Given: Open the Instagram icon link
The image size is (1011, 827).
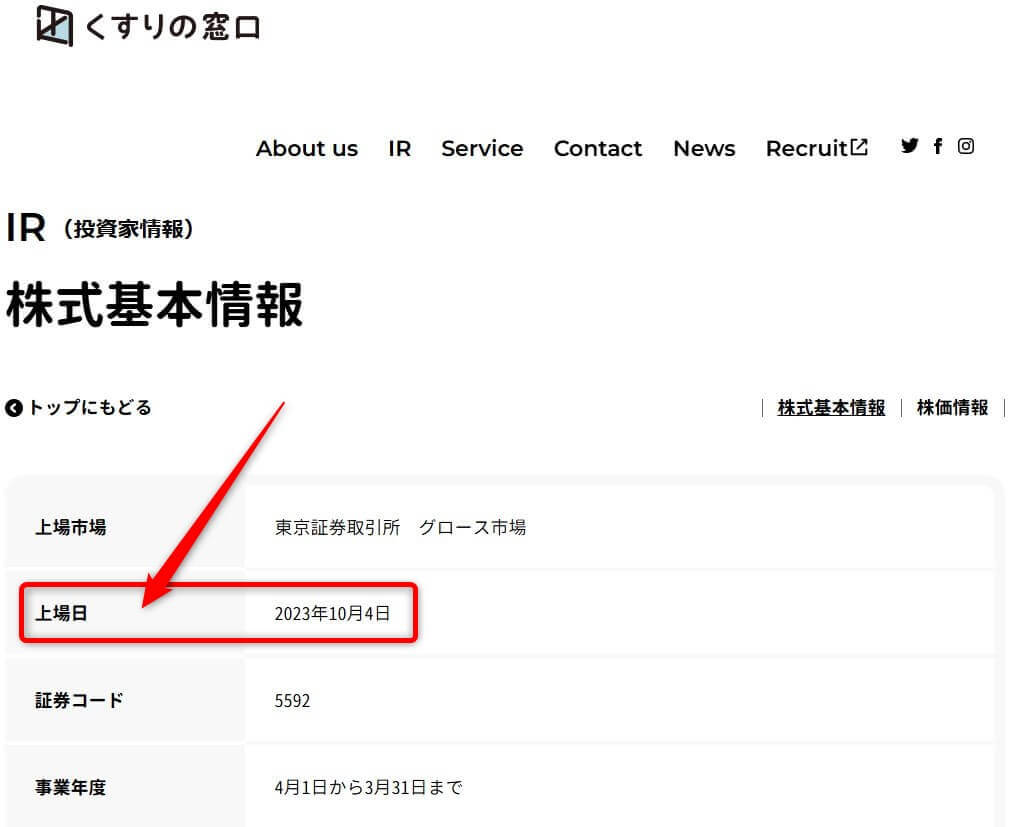Looking at the screenshot, I should (966, 146).
